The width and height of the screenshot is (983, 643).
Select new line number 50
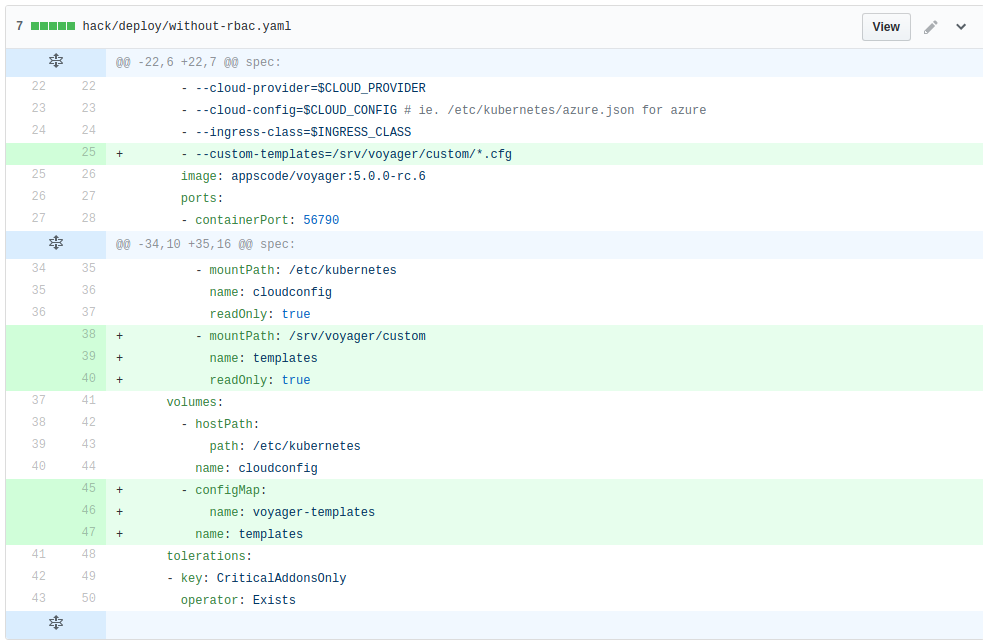click(88, 600)
